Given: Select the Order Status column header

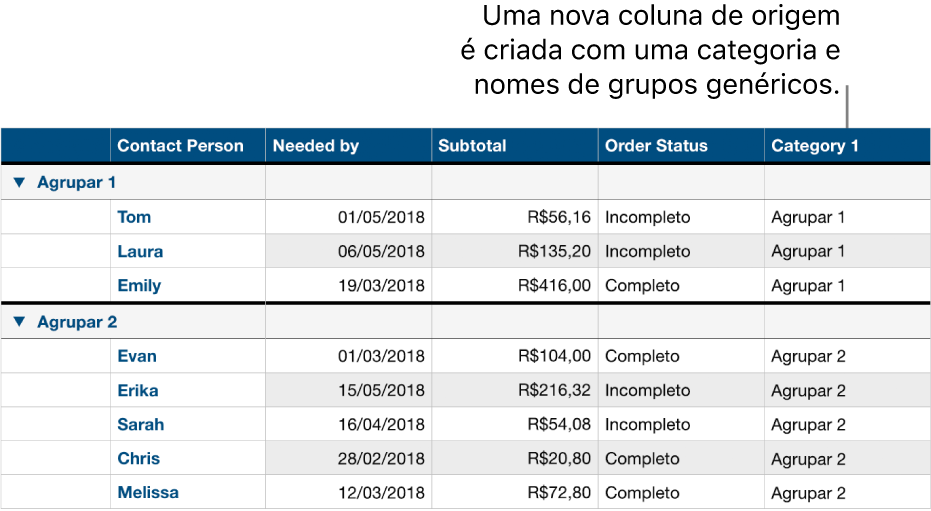Looking at the screenshot, I should [x=656, y=146].
